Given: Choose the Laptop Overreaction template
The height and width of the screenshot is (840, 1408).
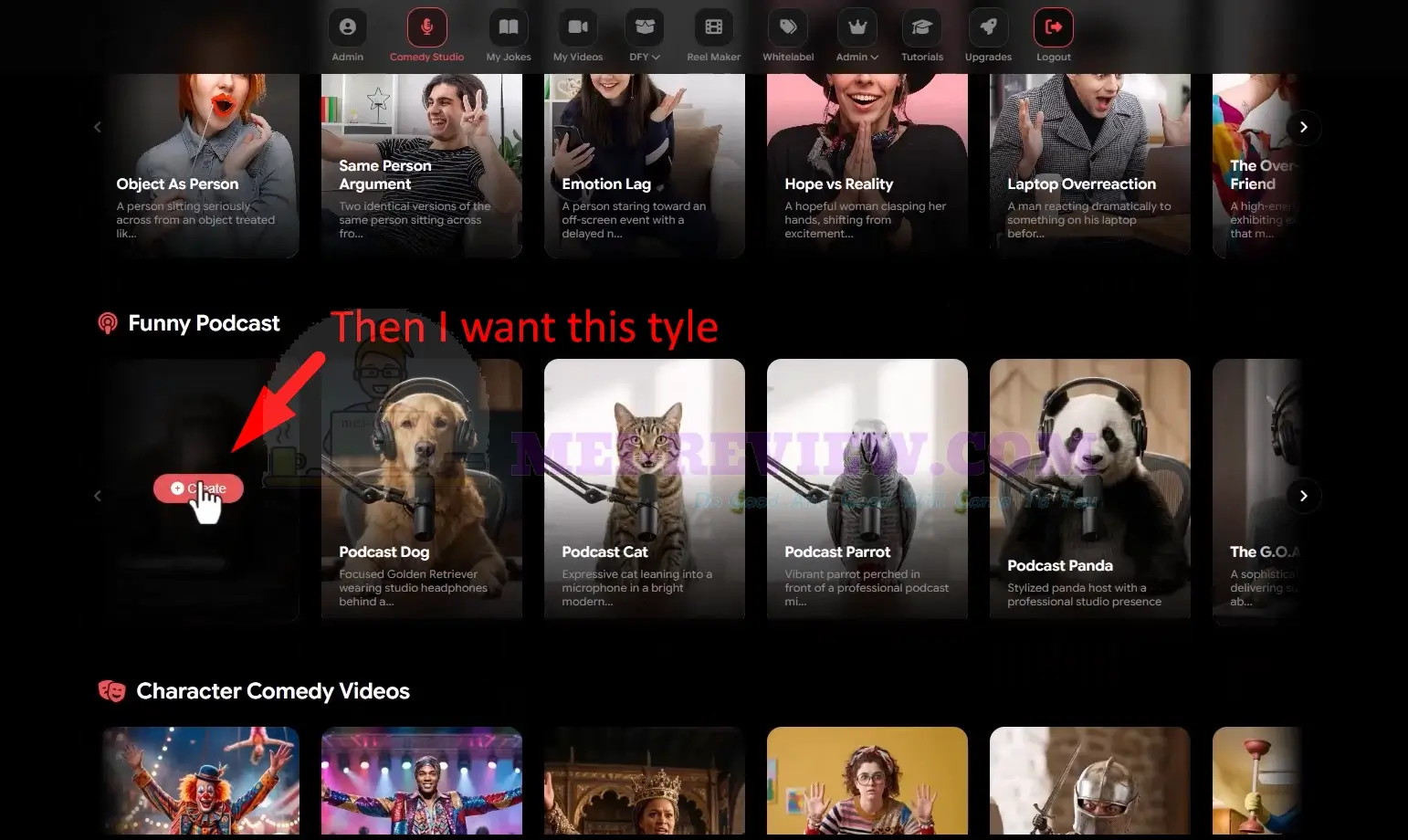Looking at the screenshot, I should [1090, 165].
